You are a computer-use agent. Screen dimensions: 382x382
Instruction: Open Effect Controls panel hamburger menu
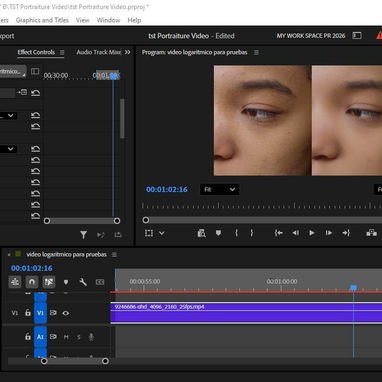click(62, 52)
